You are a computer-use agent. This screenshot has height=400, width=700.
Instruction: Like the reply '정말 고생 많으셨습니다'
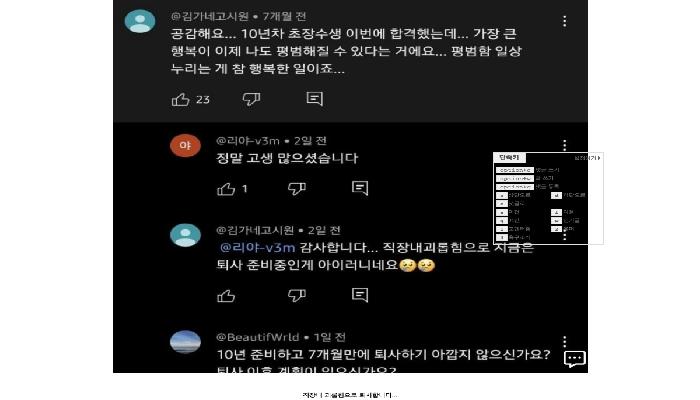tap(226, 189)
